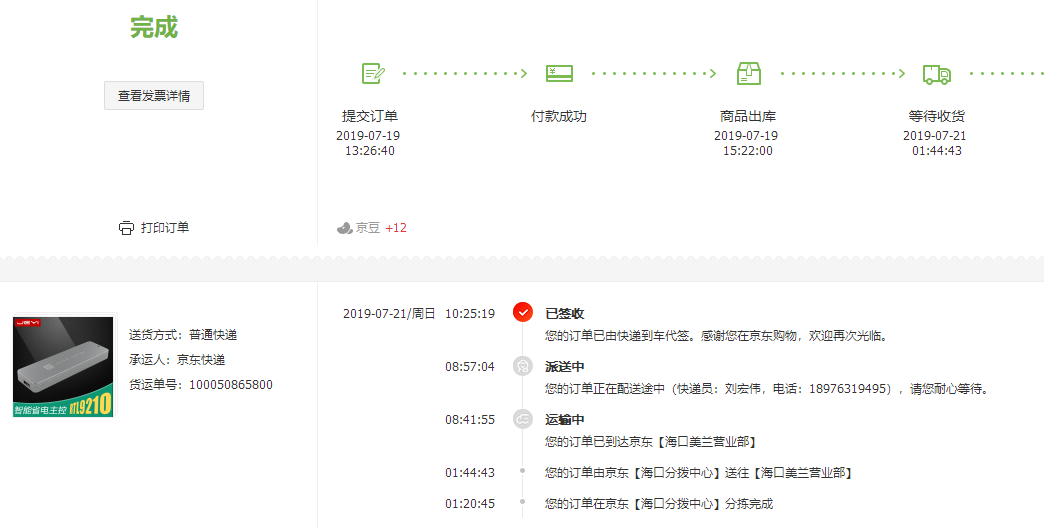This screenshot has height=528, width=1044.
Task: Open the 打印订单 link
Action: click(x=165, y=228)
